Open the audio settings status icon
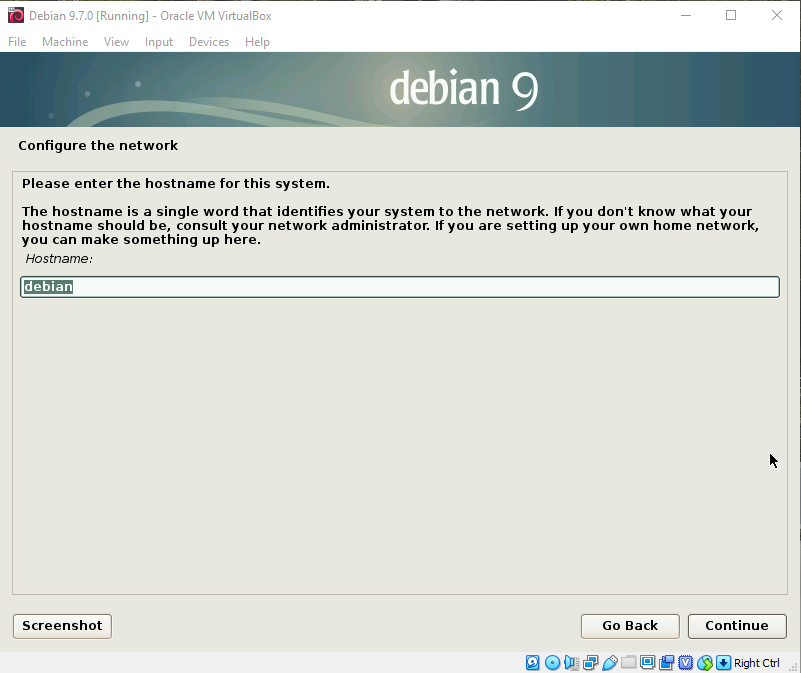 tap(572, 663)
